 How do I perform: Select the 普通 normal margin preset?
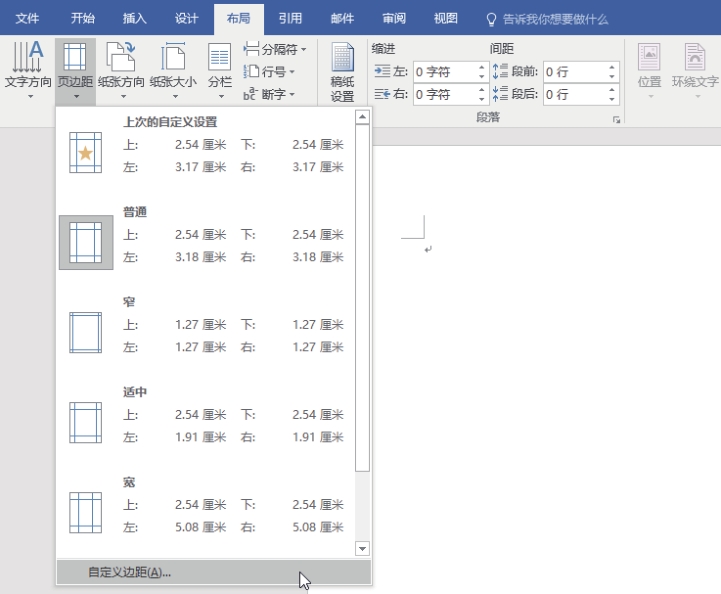pyautogui.click(x=206, y=242)
